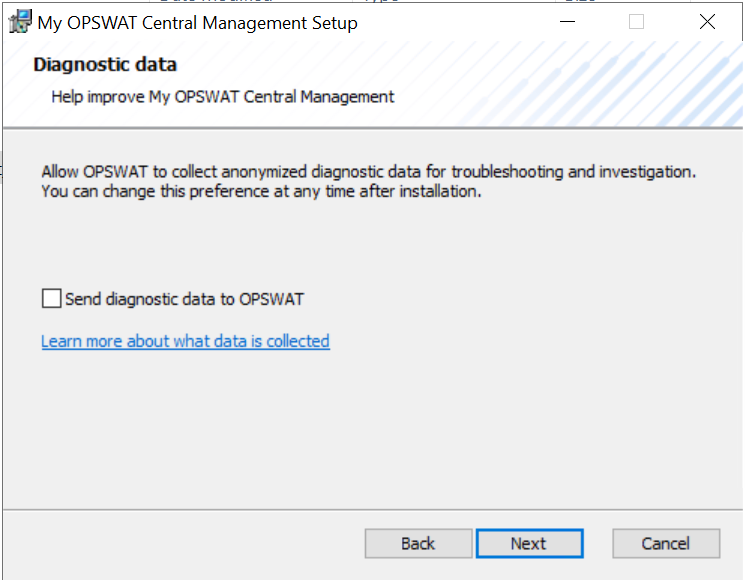Viewport: 745px width, 580px height.
Task: Click the 'My OPSWAT Central Management Setup' title bar
Action: [197, 23]
